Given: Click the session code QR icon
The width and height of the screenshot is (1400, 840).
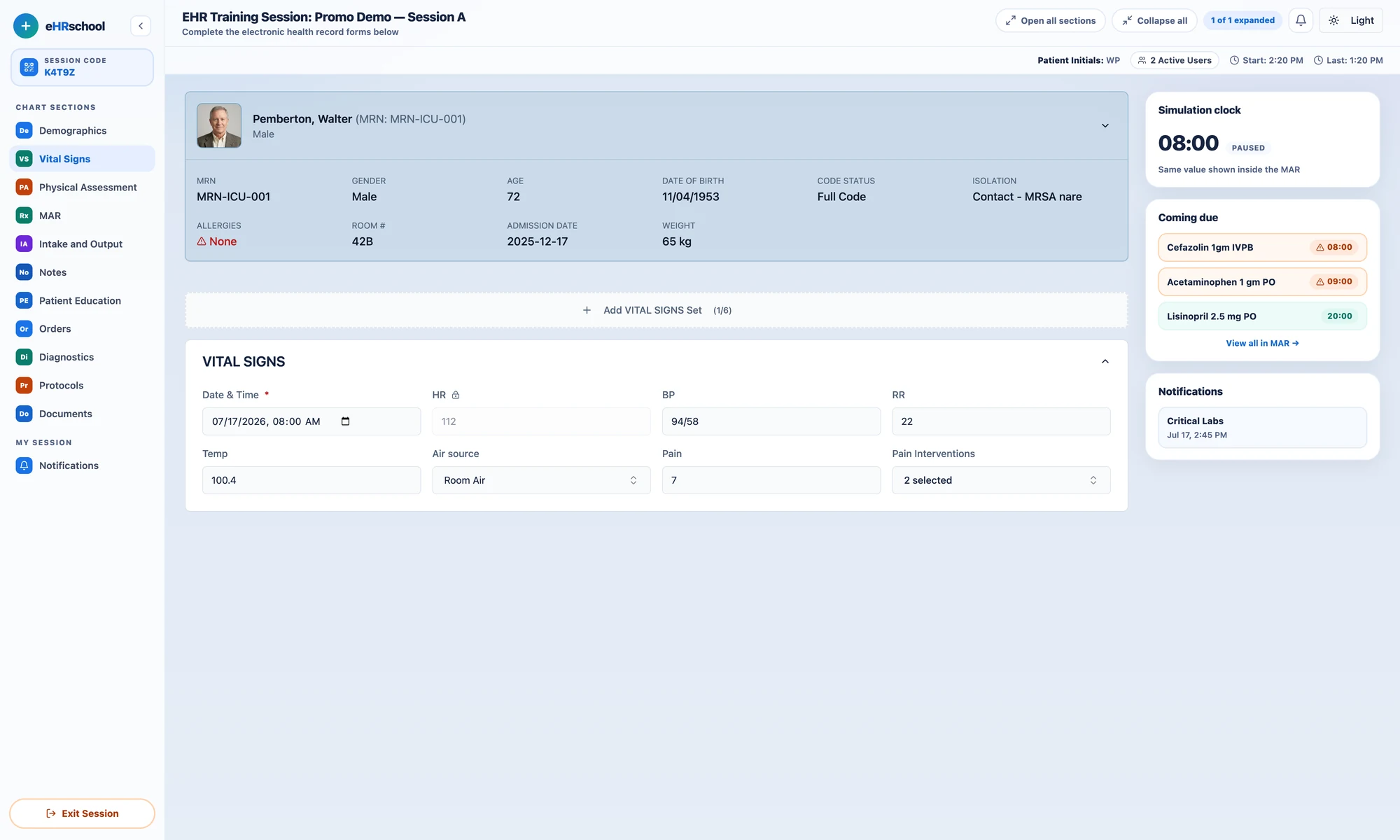Looking at the screenshot, I should [x=29, y=66].
